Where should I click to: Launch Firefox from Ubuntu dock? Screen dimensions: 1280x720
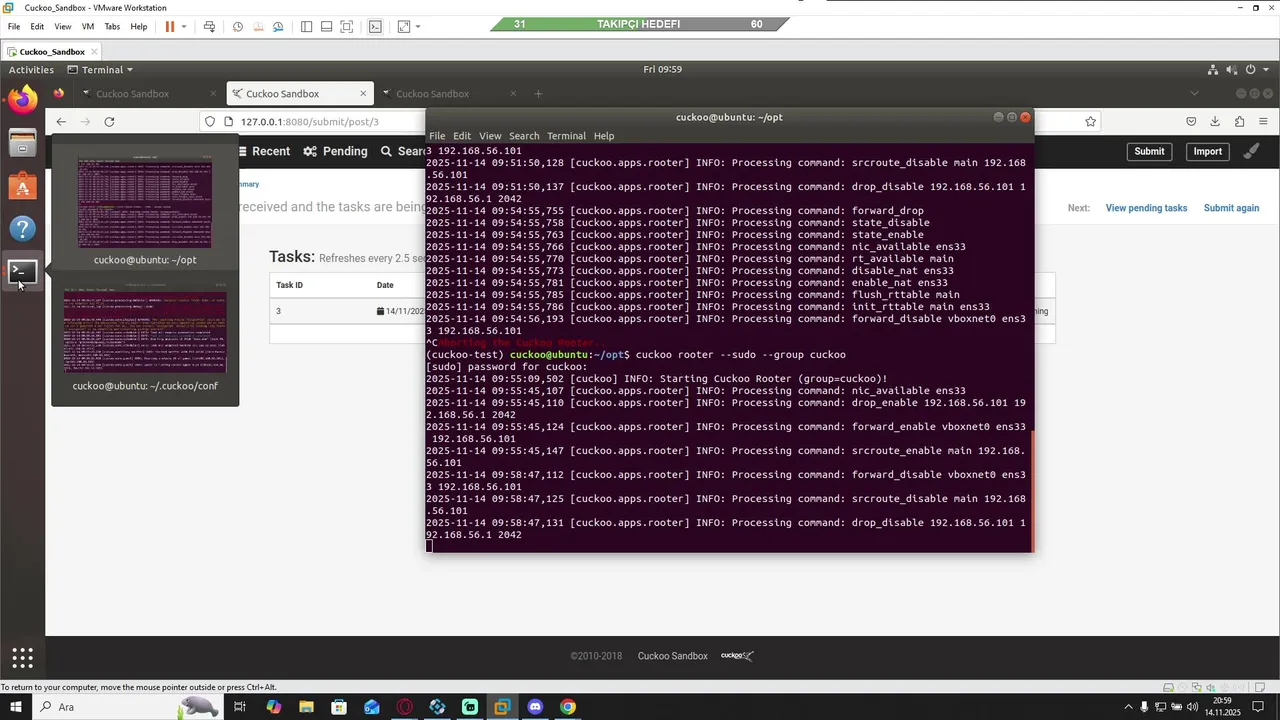(22, 98)
